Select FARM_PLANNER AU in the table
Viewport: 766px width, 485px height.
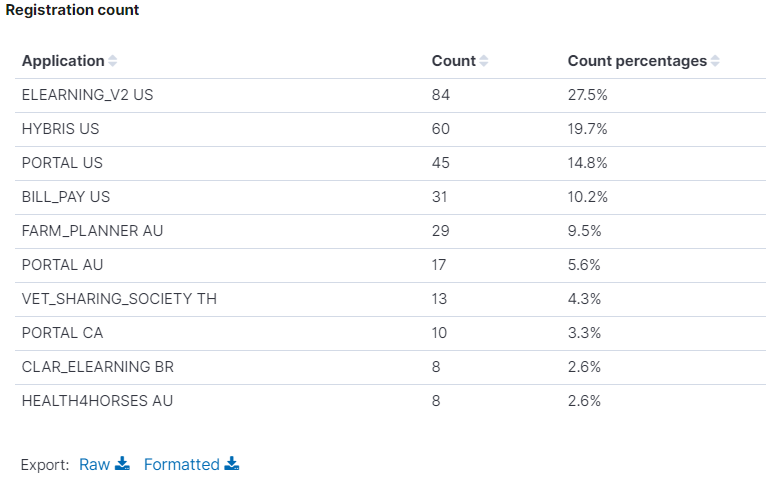tap(92, 231)
